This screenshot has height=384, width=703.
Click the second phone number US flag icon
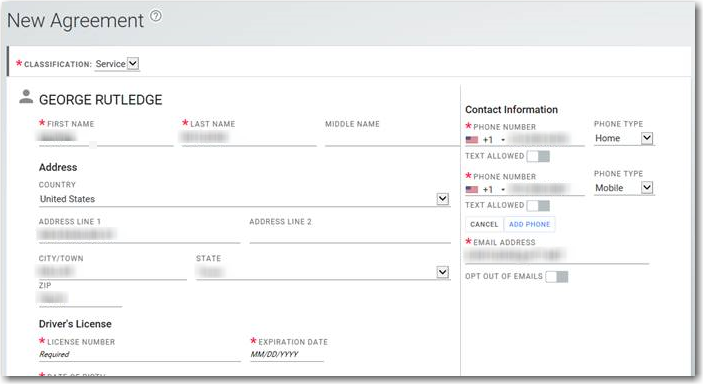click(x=472, y=189)
